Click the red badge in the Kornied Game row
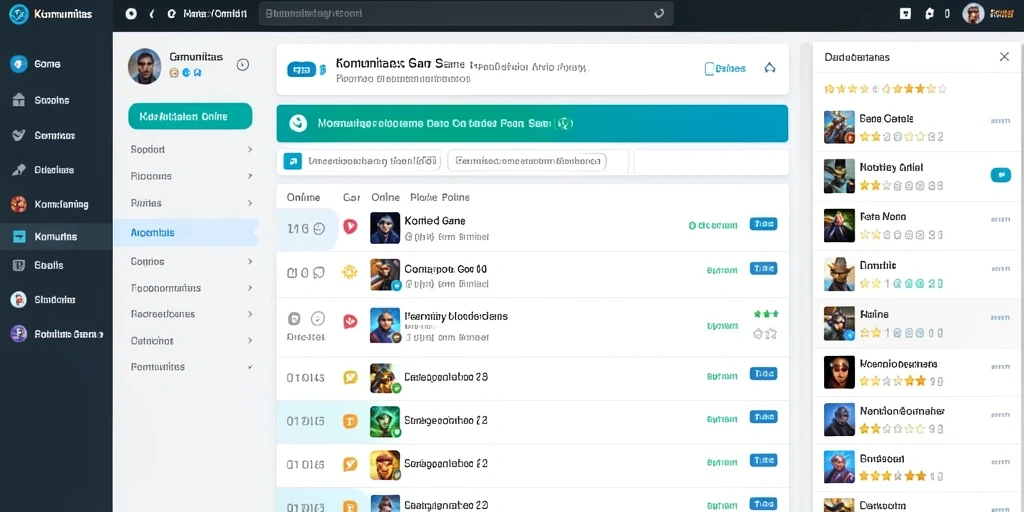The height and width of the screenshot is (512, 1024). point(351,227)
